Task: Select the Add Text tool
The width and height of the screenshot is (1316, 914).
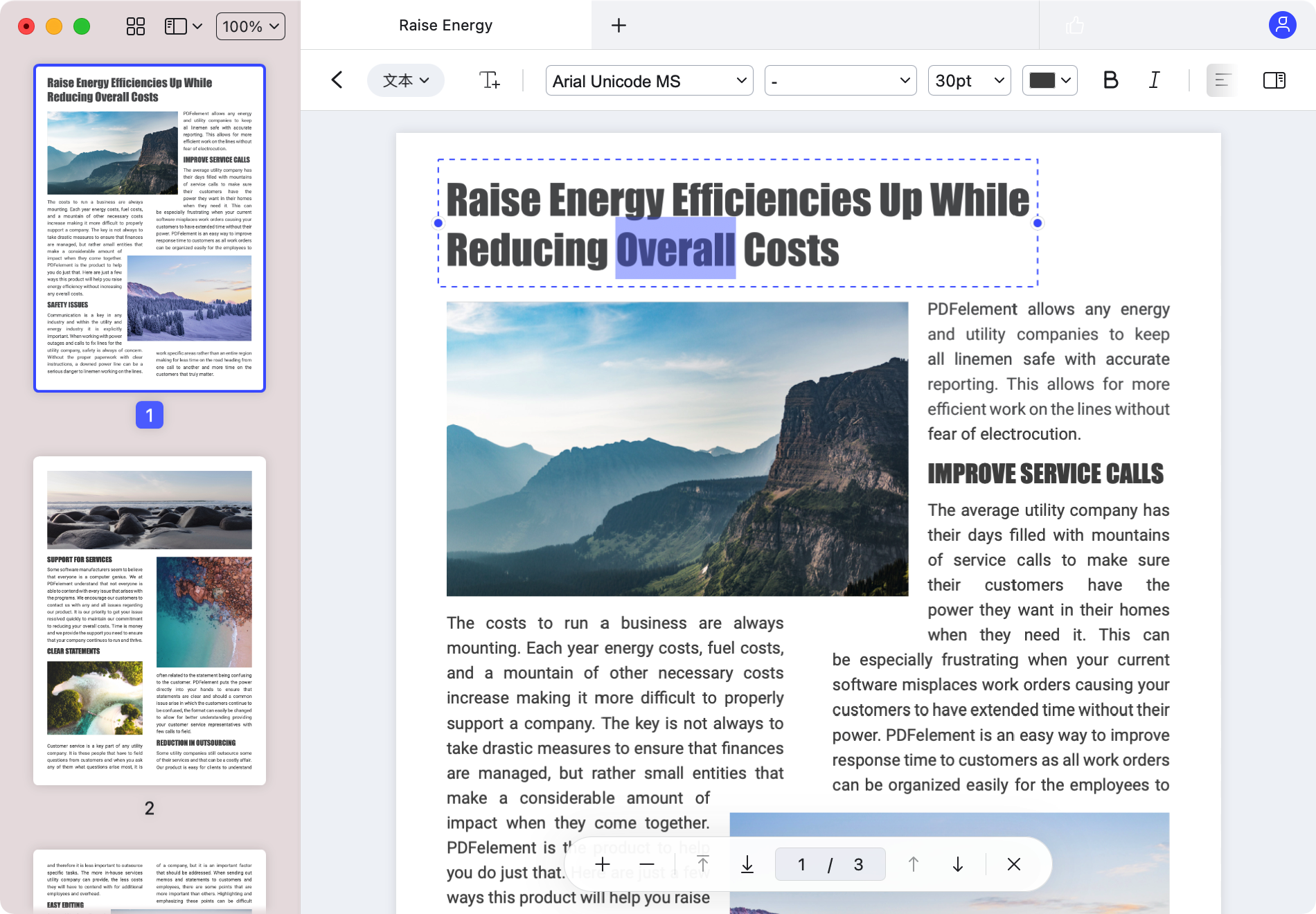Action: [x=490, y=80]
